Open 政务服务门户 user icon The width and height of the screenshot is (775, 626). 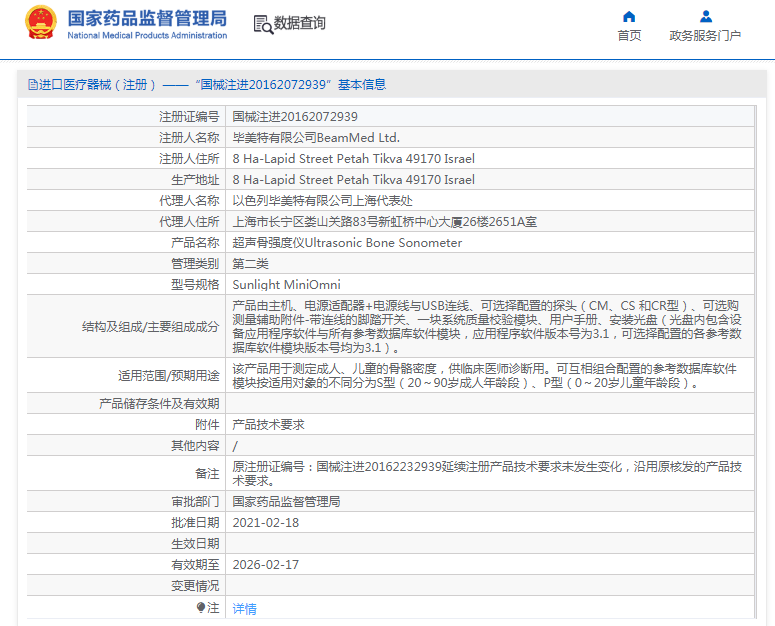706,17
